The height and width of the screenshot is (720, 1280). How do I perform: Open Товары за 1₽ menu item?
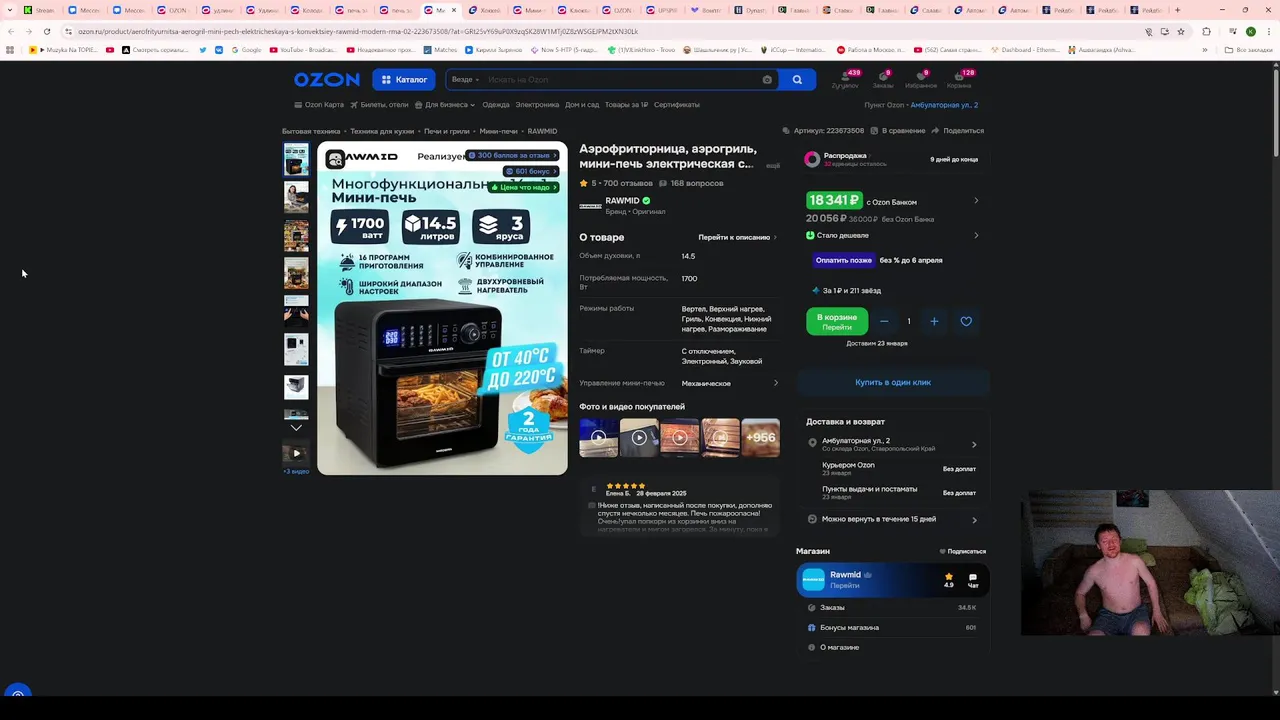(626, 105)
